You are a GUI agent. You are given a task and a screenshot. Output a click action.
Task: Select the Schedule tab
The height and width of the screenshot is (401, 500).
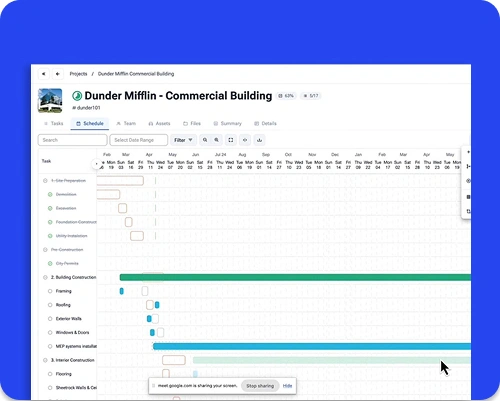click(90, 123)
